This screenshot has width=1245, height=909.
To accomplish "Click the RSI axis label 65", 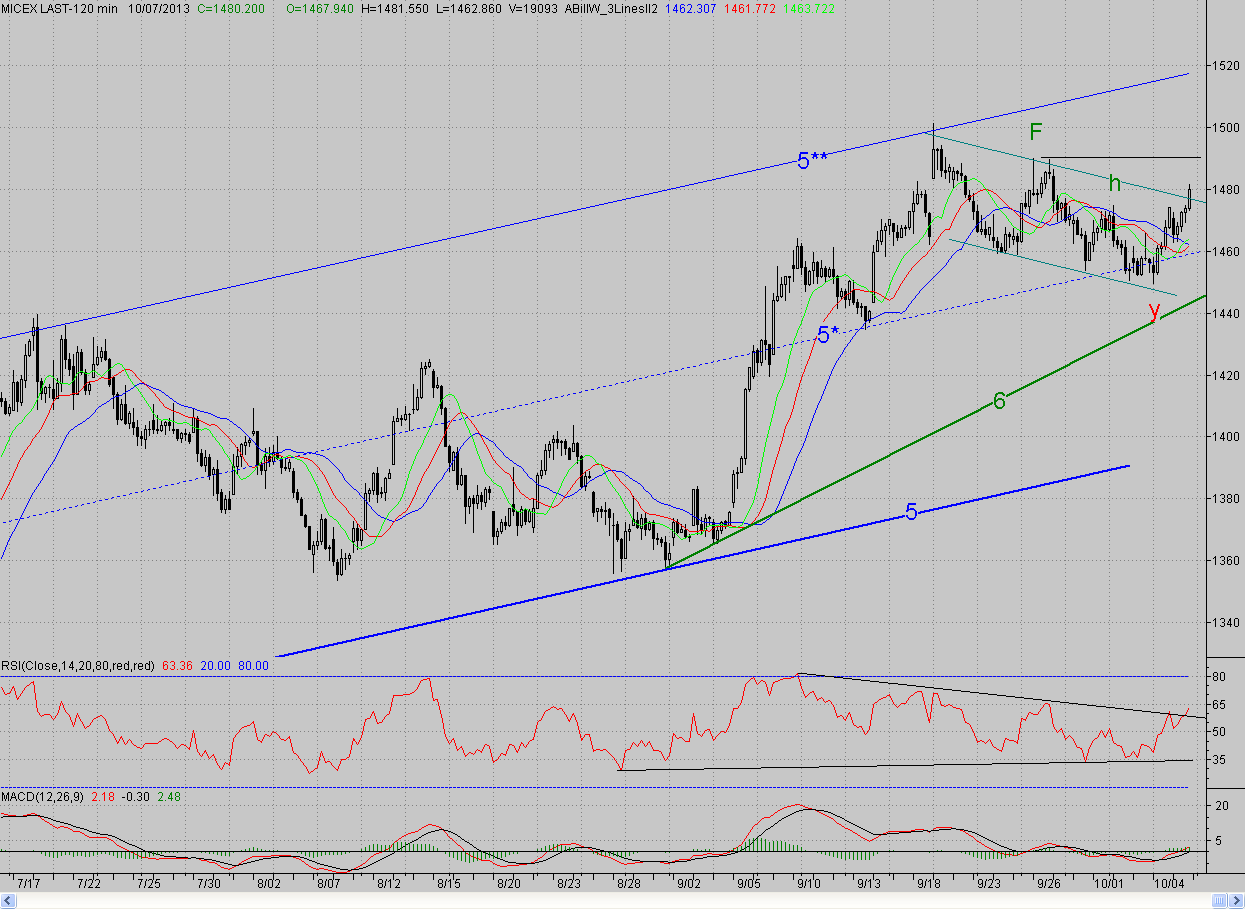I will point(1220,705).
